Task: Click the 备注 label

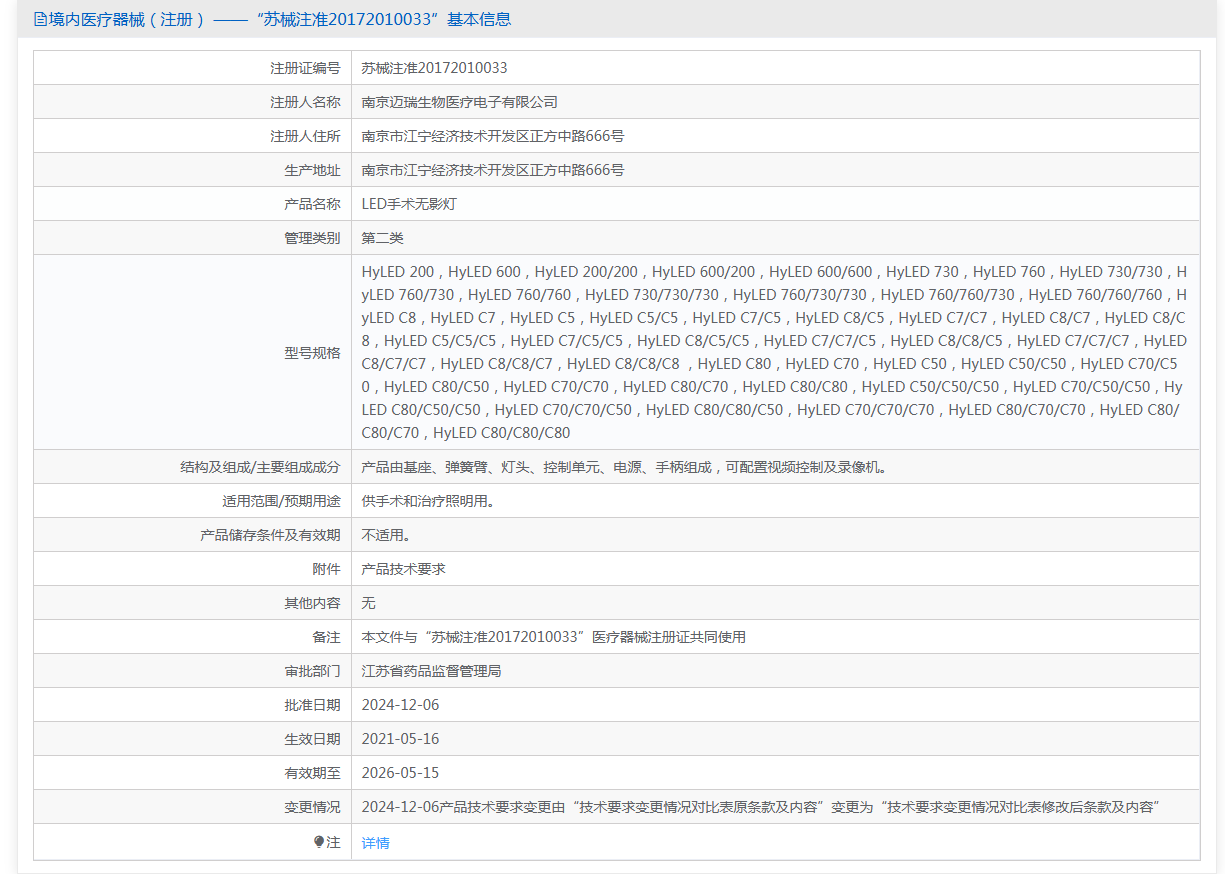Action: (326, 637)
